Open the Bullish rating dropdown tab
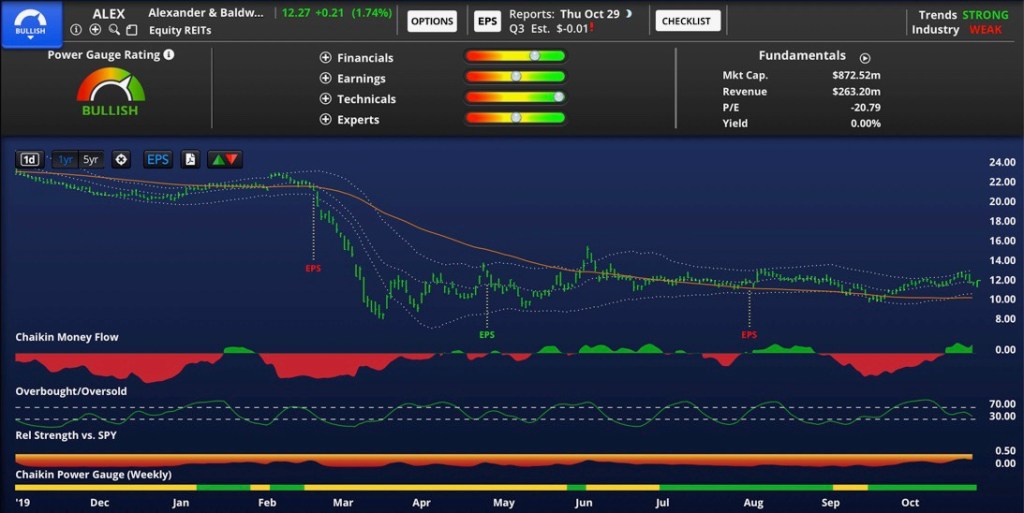 pyautogui.click(x=30, y=24)
